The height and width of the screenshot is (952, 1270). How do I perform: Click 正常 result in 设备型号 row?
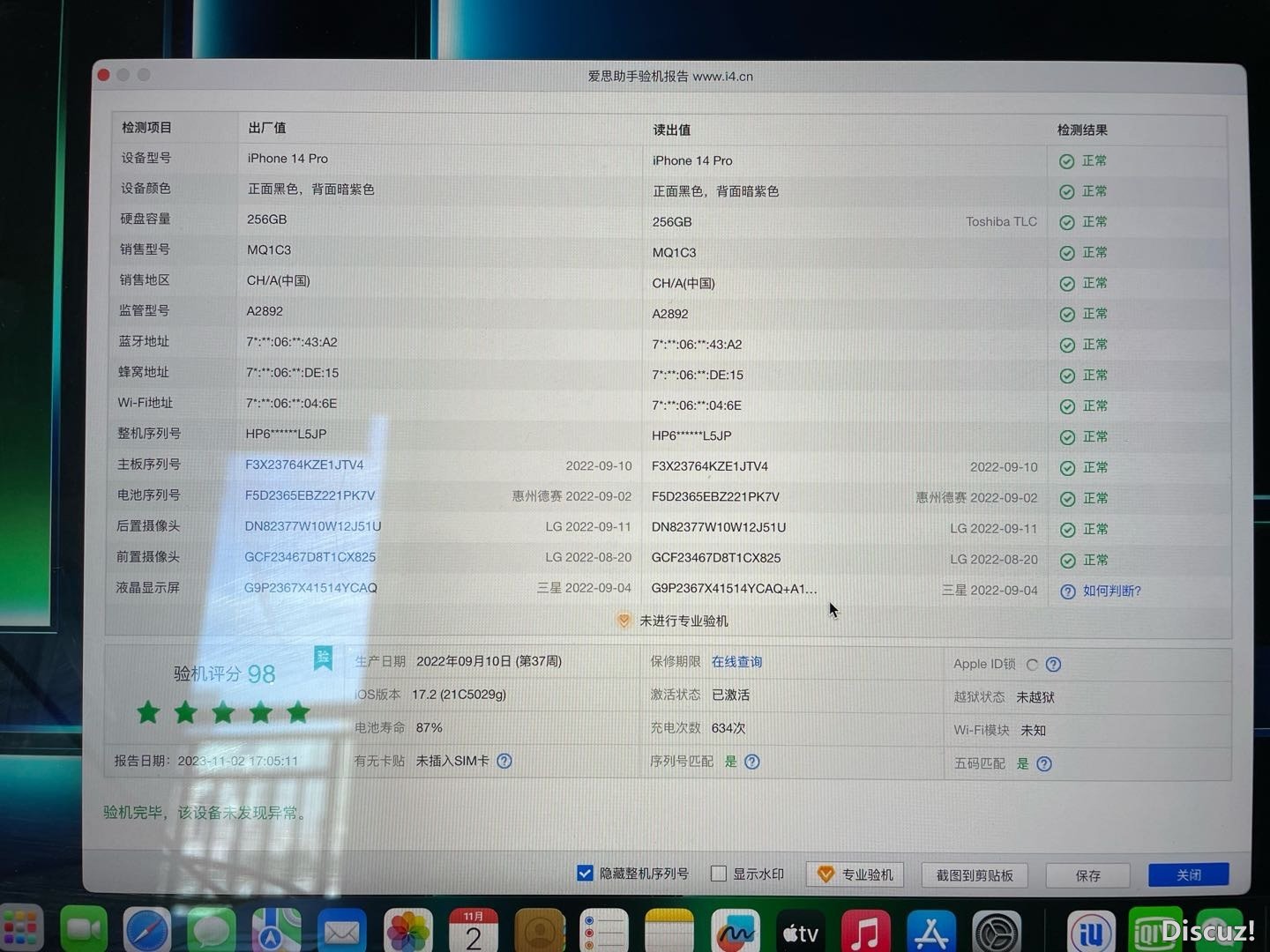(1083, 160)
